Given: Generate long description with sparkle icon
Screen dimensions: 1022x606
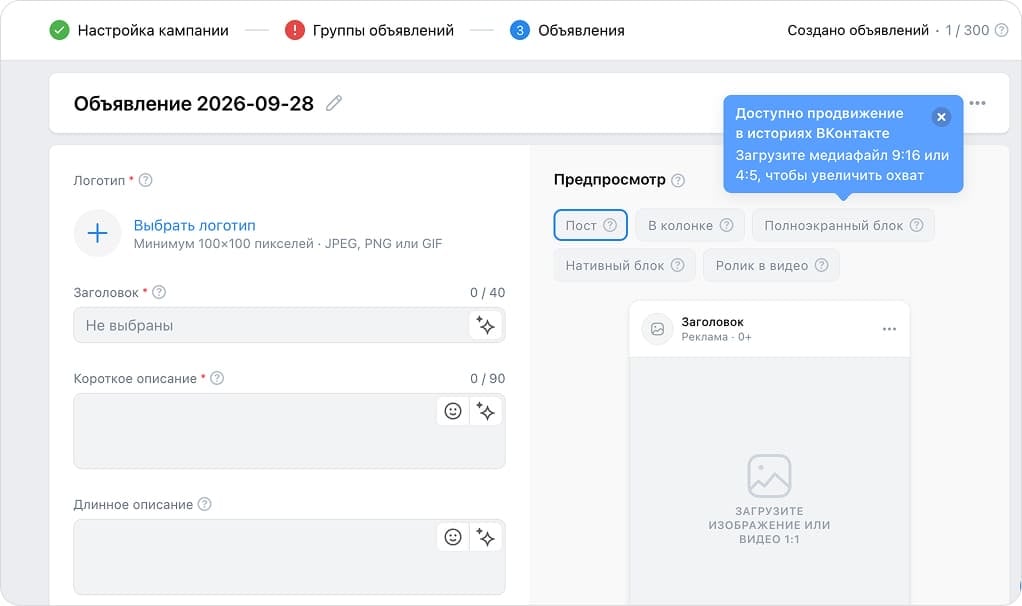Looking at the screenshot, I should 486,537.
